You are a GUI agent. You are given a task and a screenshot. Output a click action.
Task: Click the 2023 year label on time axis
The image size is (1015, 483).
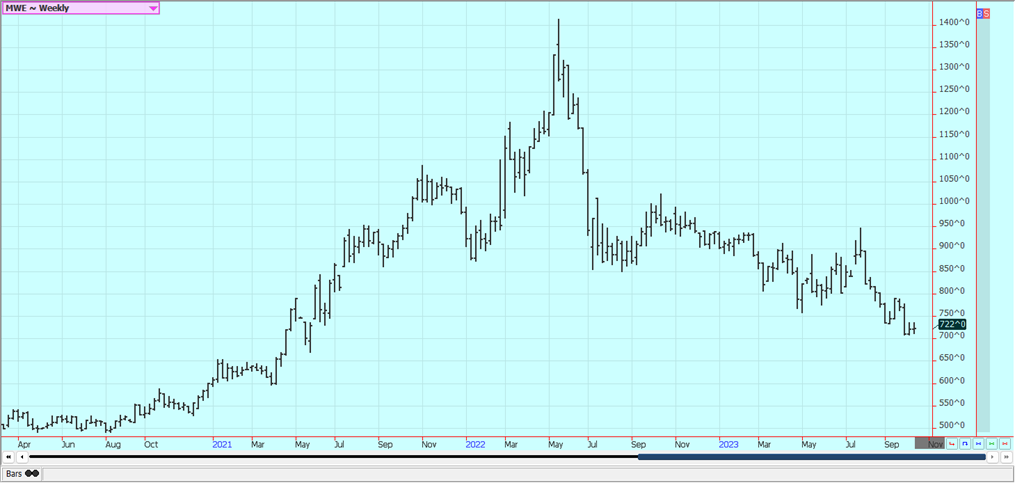pos(728,445)
